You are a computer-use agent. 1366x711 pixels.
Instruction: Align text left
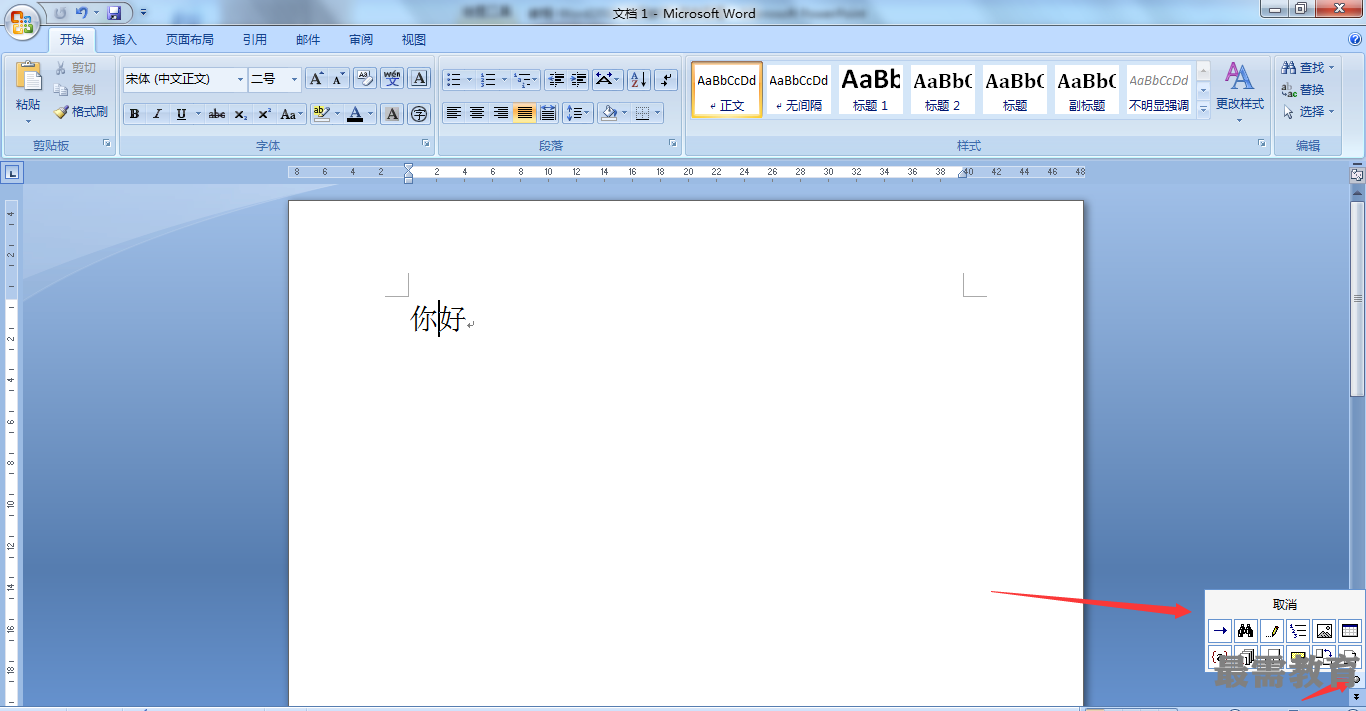click(x=454, y=113)
